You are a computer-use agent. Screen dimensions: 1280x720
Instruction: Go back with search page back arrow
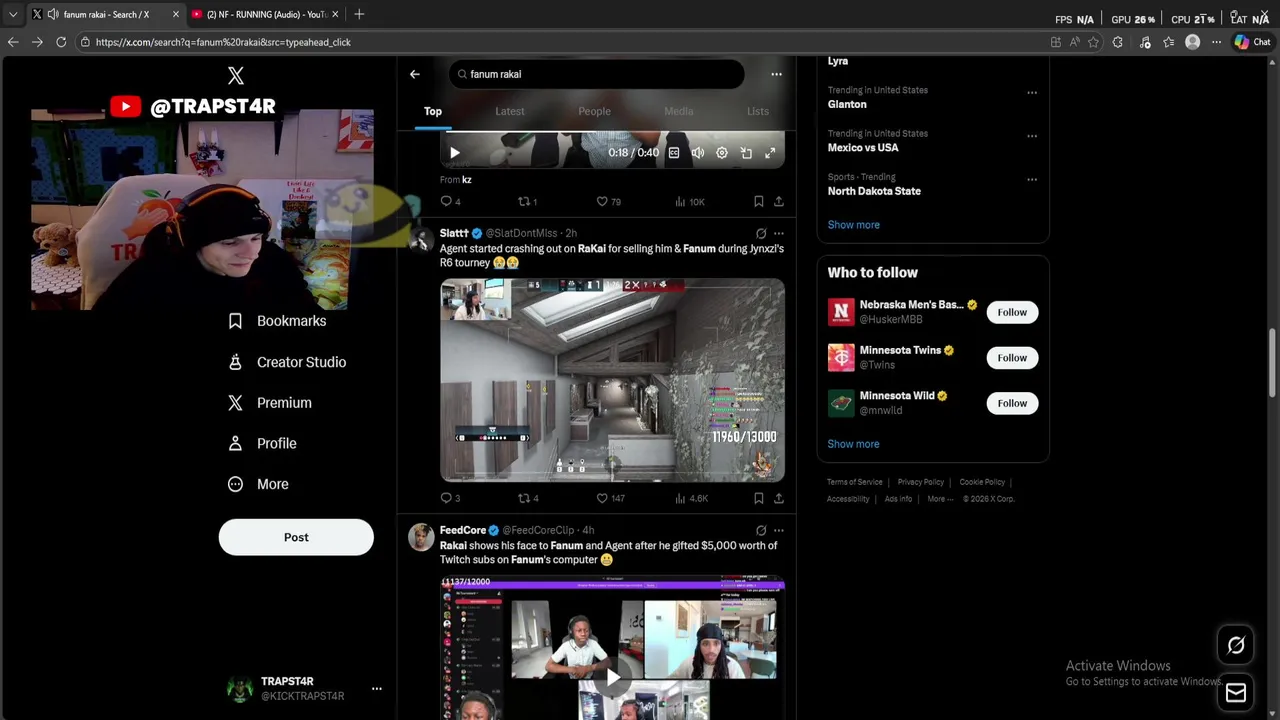click(414, 74)
